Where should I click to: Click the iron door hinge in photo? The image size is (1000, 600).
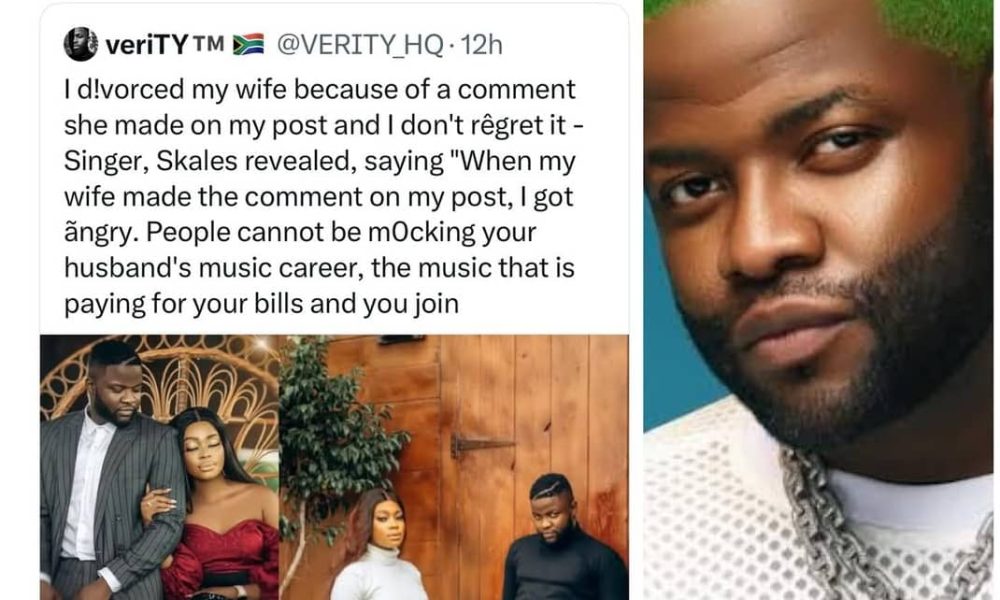pyautogui.click(x=480, y=446)
